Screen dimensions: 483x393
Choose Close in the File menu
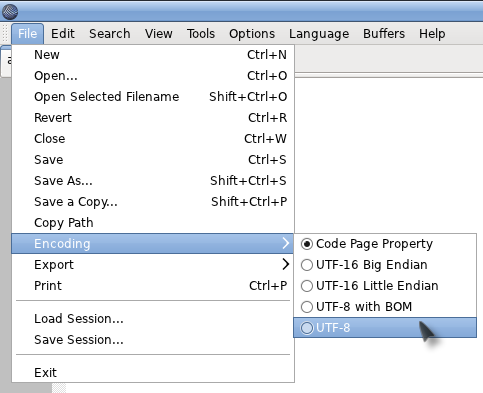(x=153, y=139)
